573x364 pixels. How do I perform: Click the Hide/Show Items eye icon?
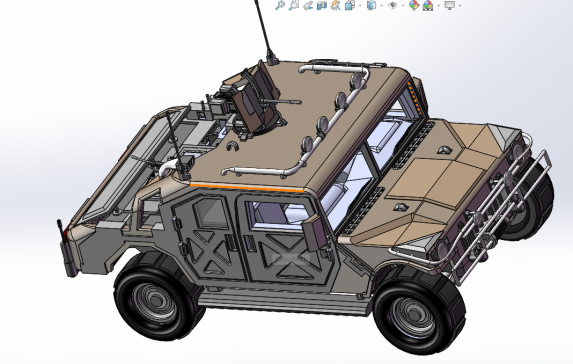pyautogui.click(x=392, y=5)
